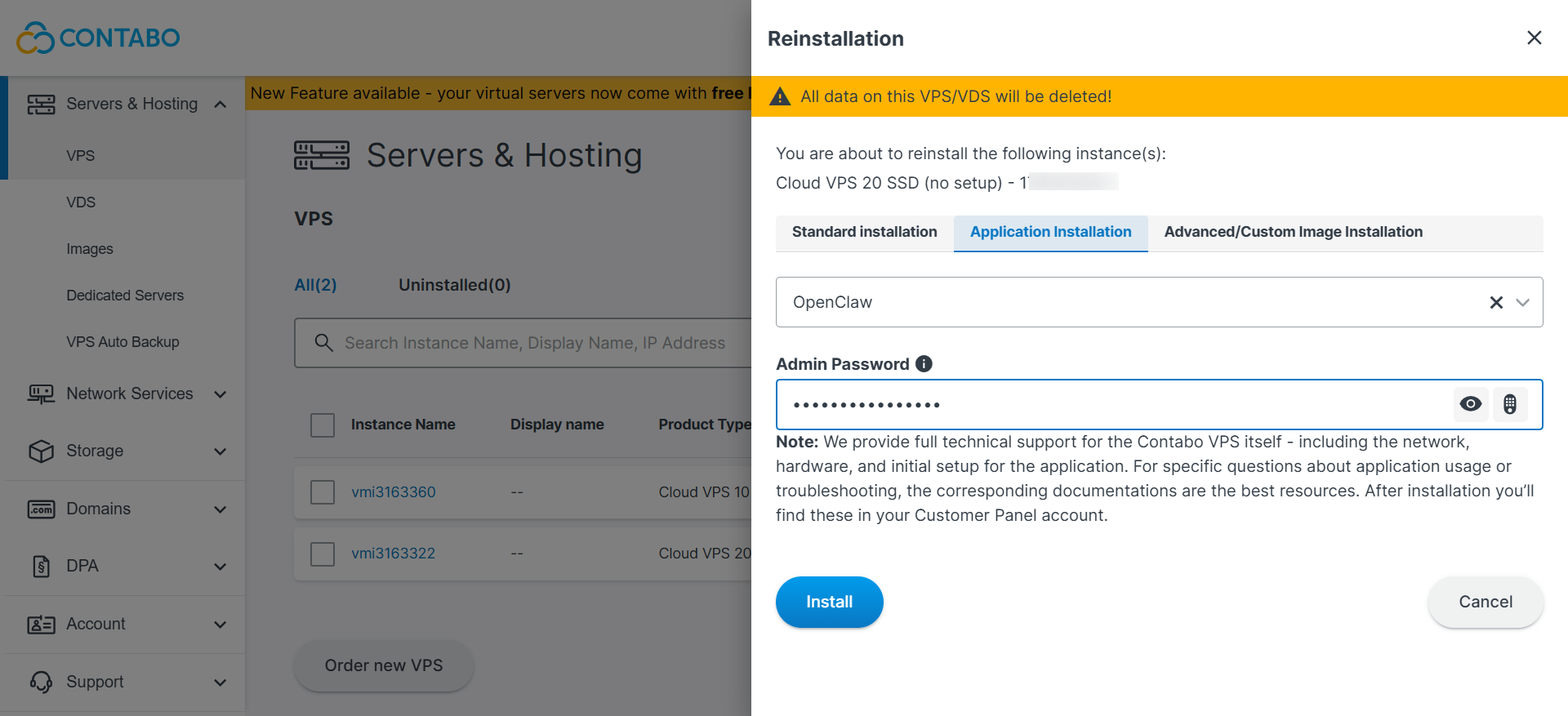1568x716 pixels.
Task: Open the vmi3163360 instance link
Action: tap(394, 492)
